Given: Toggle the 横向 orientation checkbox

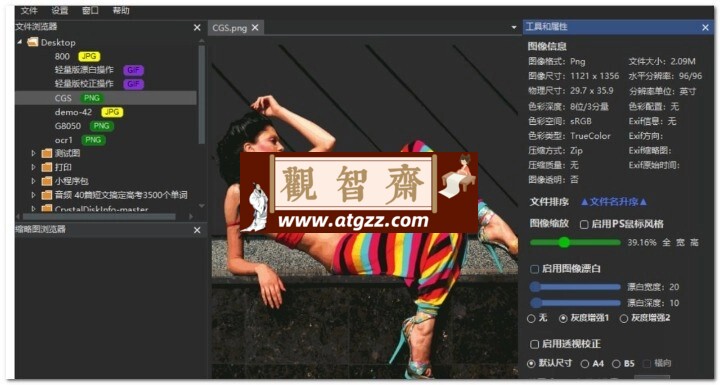Looking at the screenshot, I should pyautogui.click(x=647, y=363).
